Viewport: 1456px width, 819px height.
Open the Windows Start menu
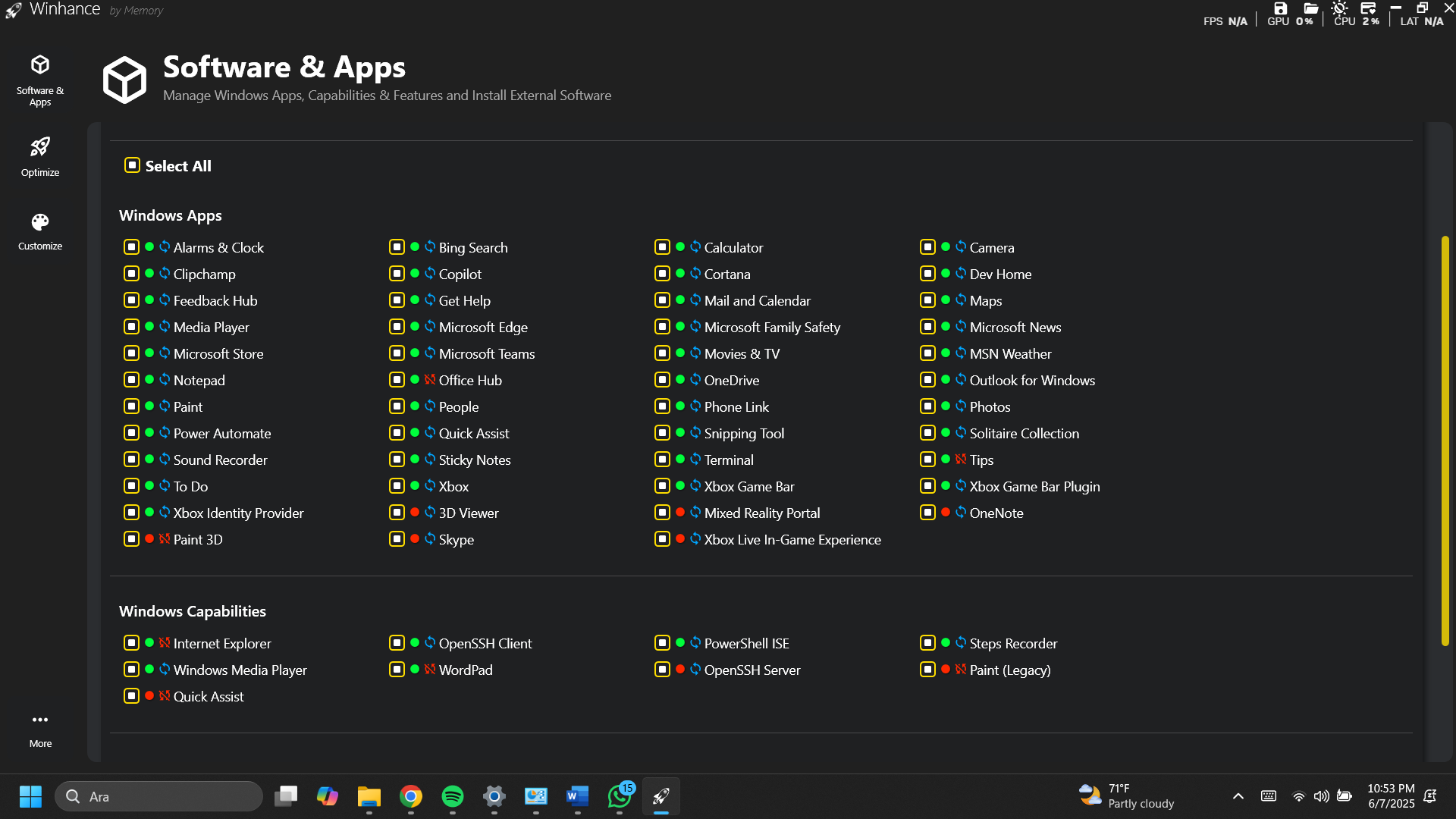[x=30, y=796]
